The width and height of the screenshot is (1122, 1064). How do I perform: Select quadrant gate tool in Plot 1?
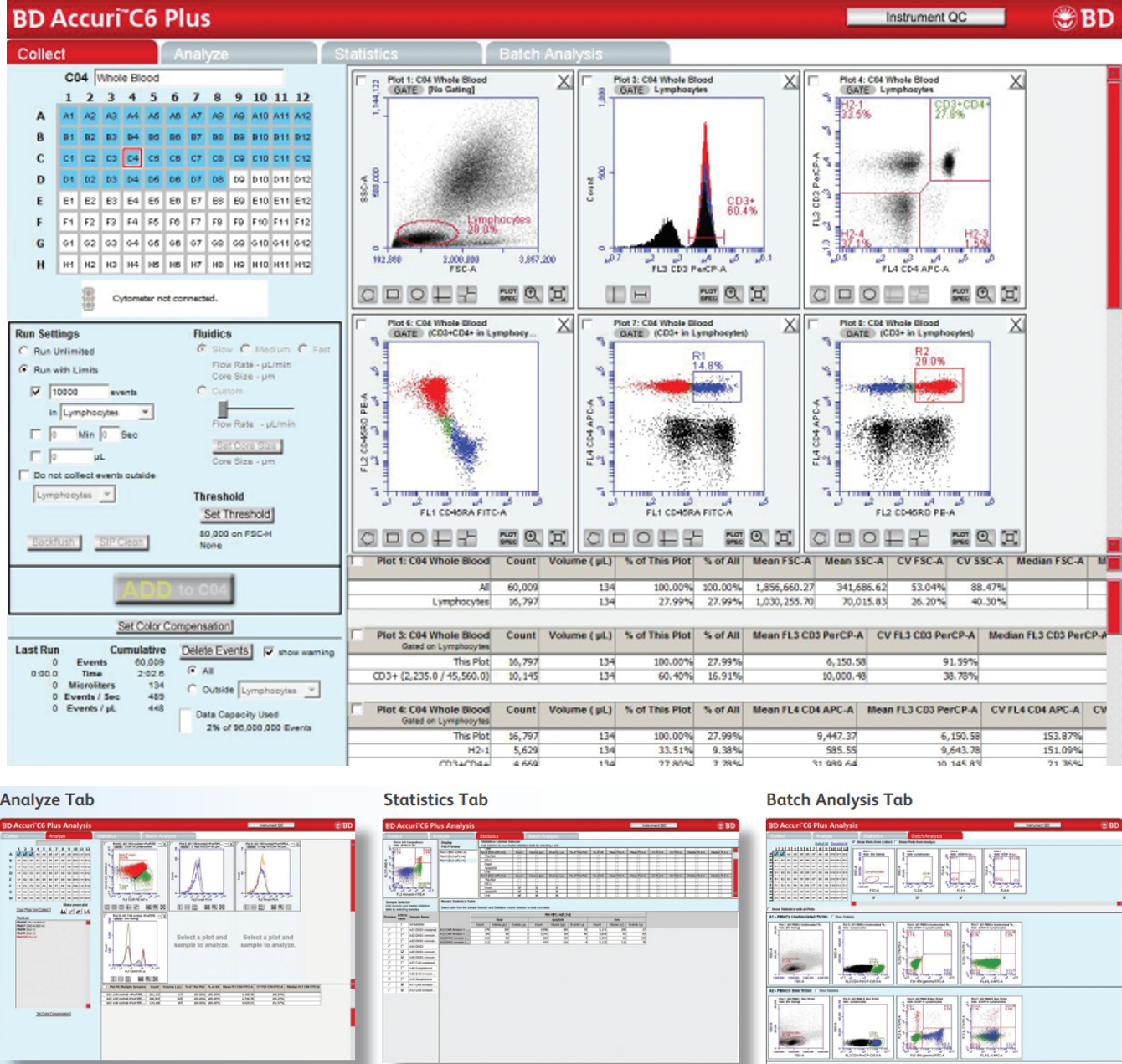pyautogui.click(x=442, y=294)
